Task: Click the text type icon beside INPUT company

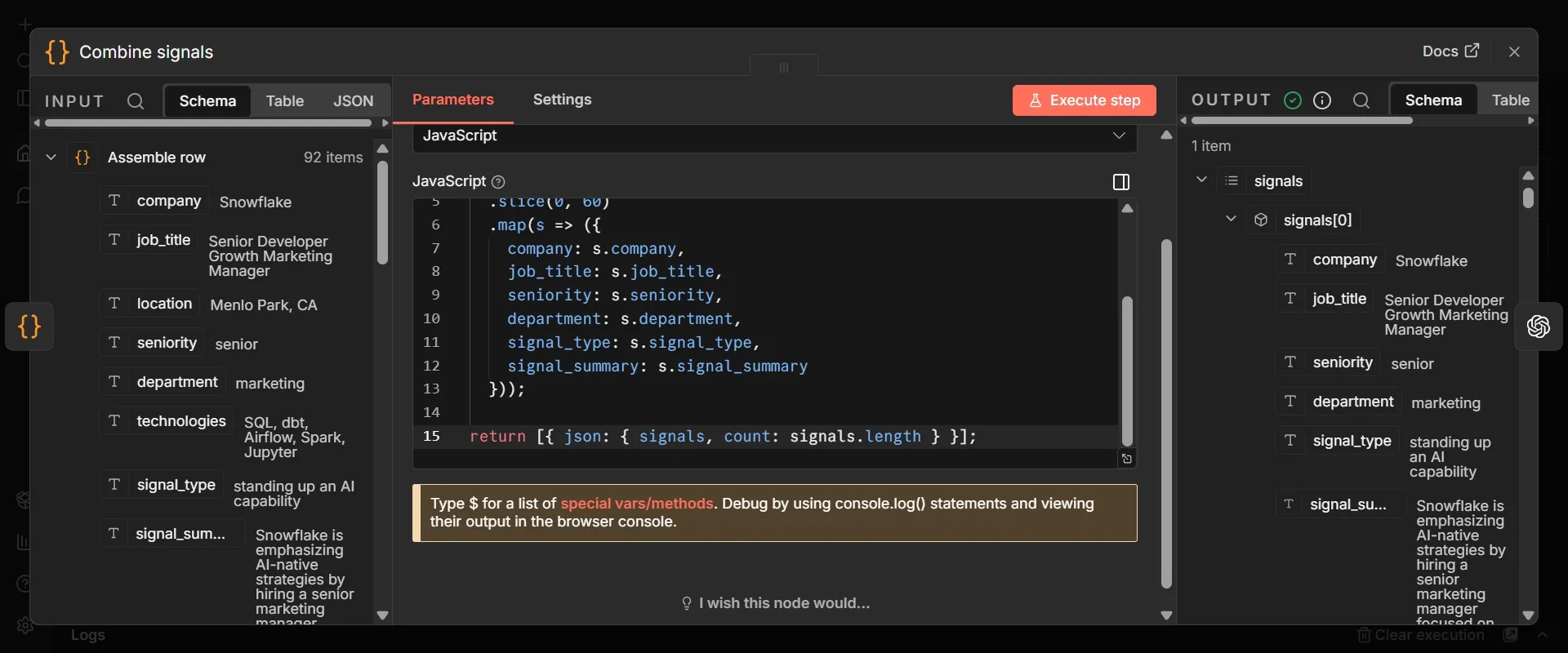Action: click(114, 201)
